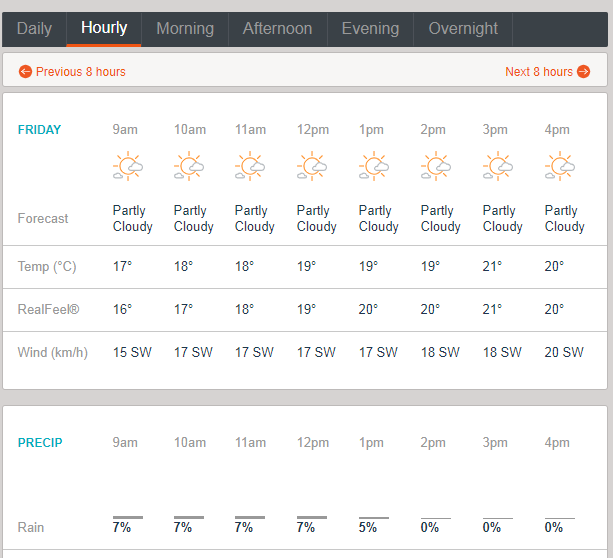613x558 pixels.
Task: Click the 2pm partly cloudy weather icon
Action: tap(437, 166)
